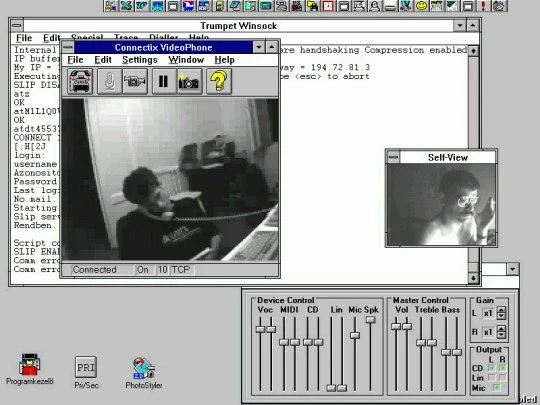
Task: Click the Spk slider handle at top
Action: tap(371, 320)
